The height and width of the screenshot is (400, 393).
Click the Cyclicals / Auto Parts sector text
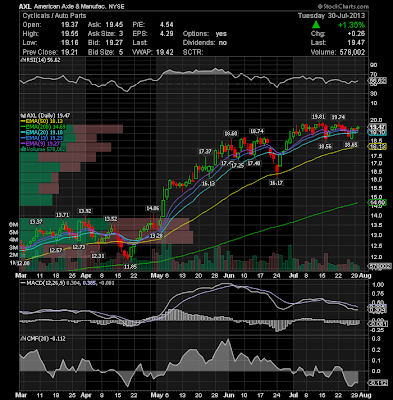(x=54, y=16)
